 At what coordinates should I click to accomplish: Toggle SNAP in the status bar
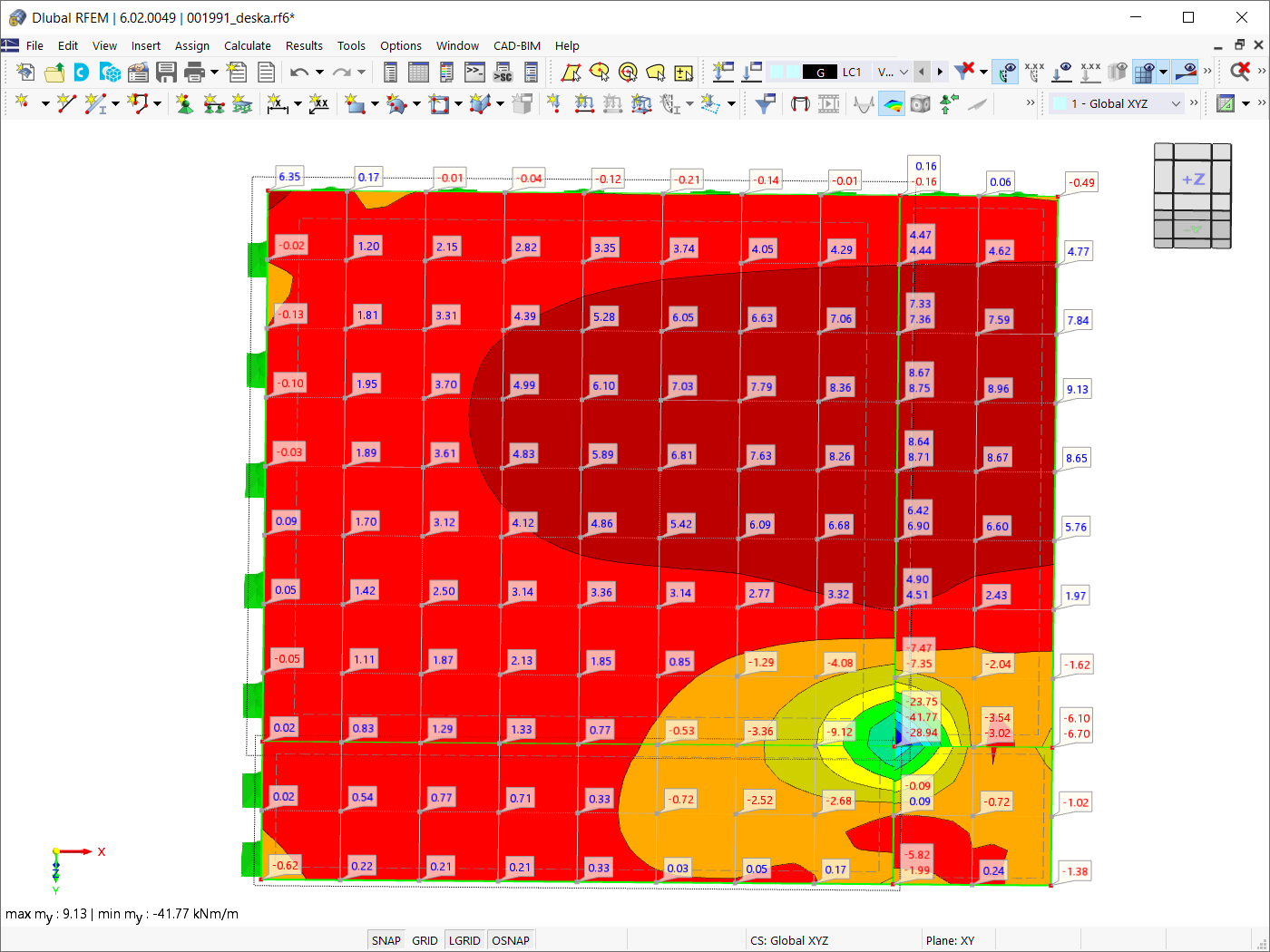point(386,940)
